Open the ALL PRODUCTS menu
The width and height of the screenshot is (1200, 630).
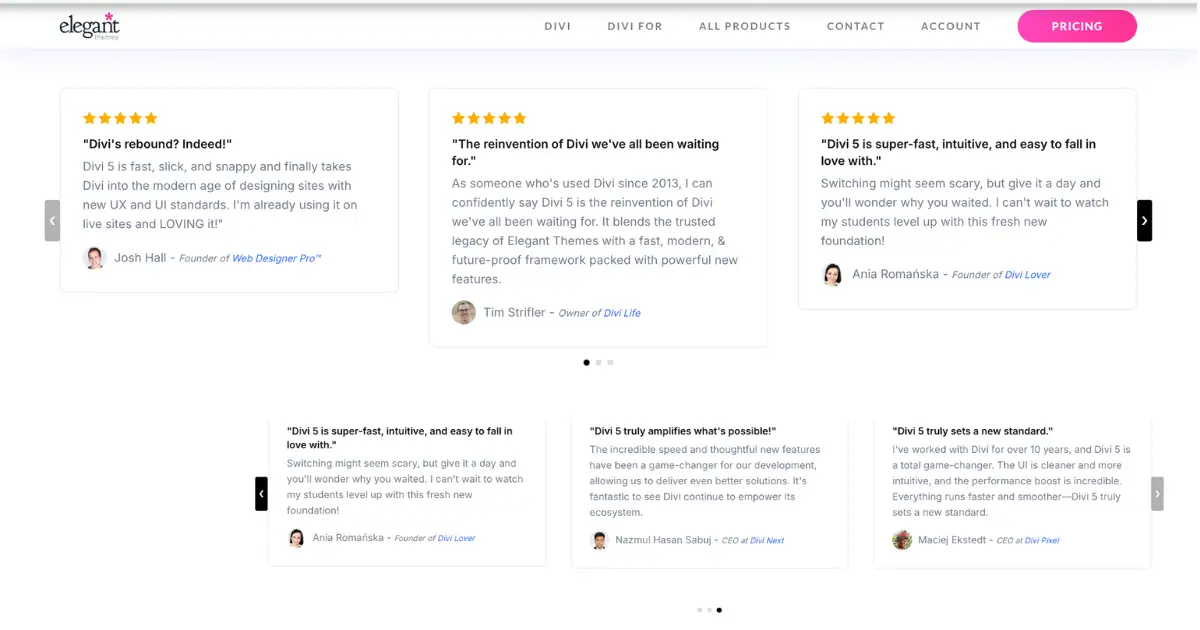745,26
